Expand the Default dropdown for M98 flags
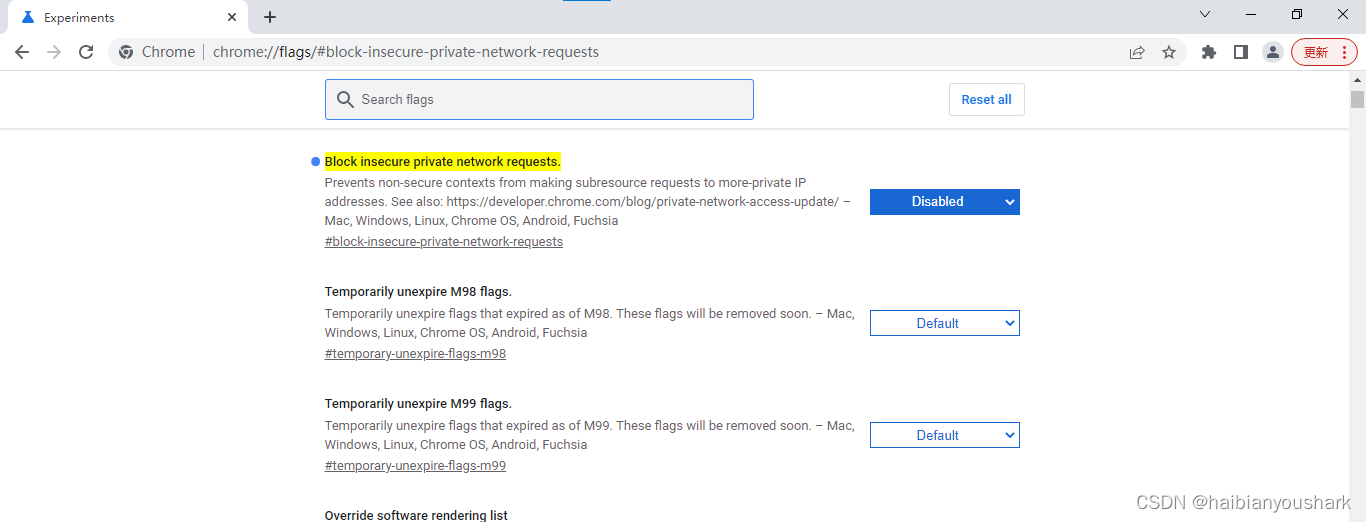This screenshot has height=522, width=1366. 944,323
